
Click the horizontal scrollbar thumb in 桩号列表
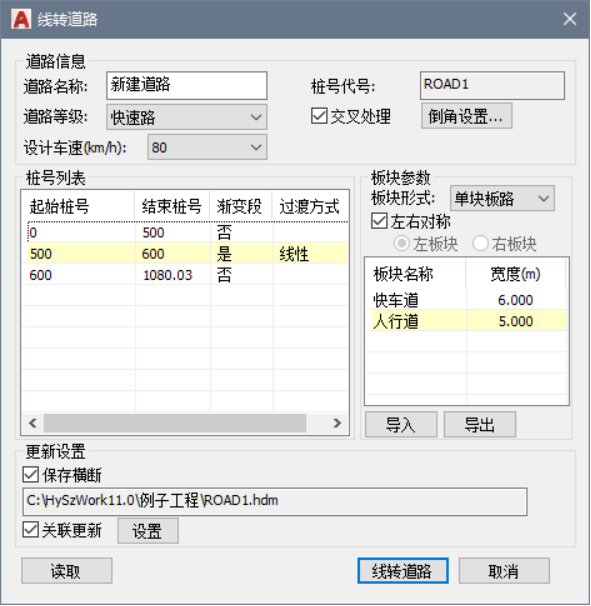click(175, 423)
